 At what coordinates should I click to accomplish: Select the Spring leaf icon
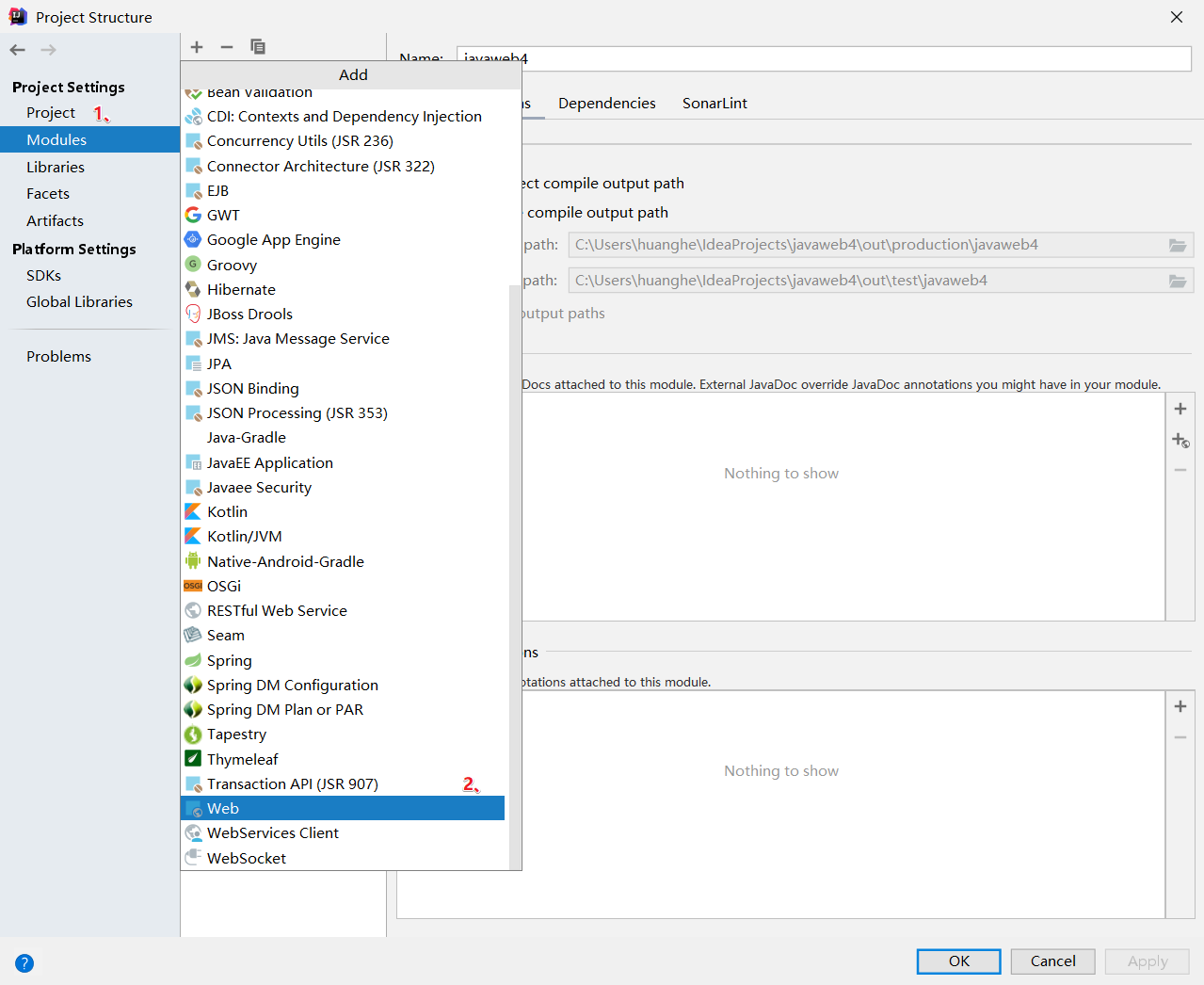coord(193,660)
